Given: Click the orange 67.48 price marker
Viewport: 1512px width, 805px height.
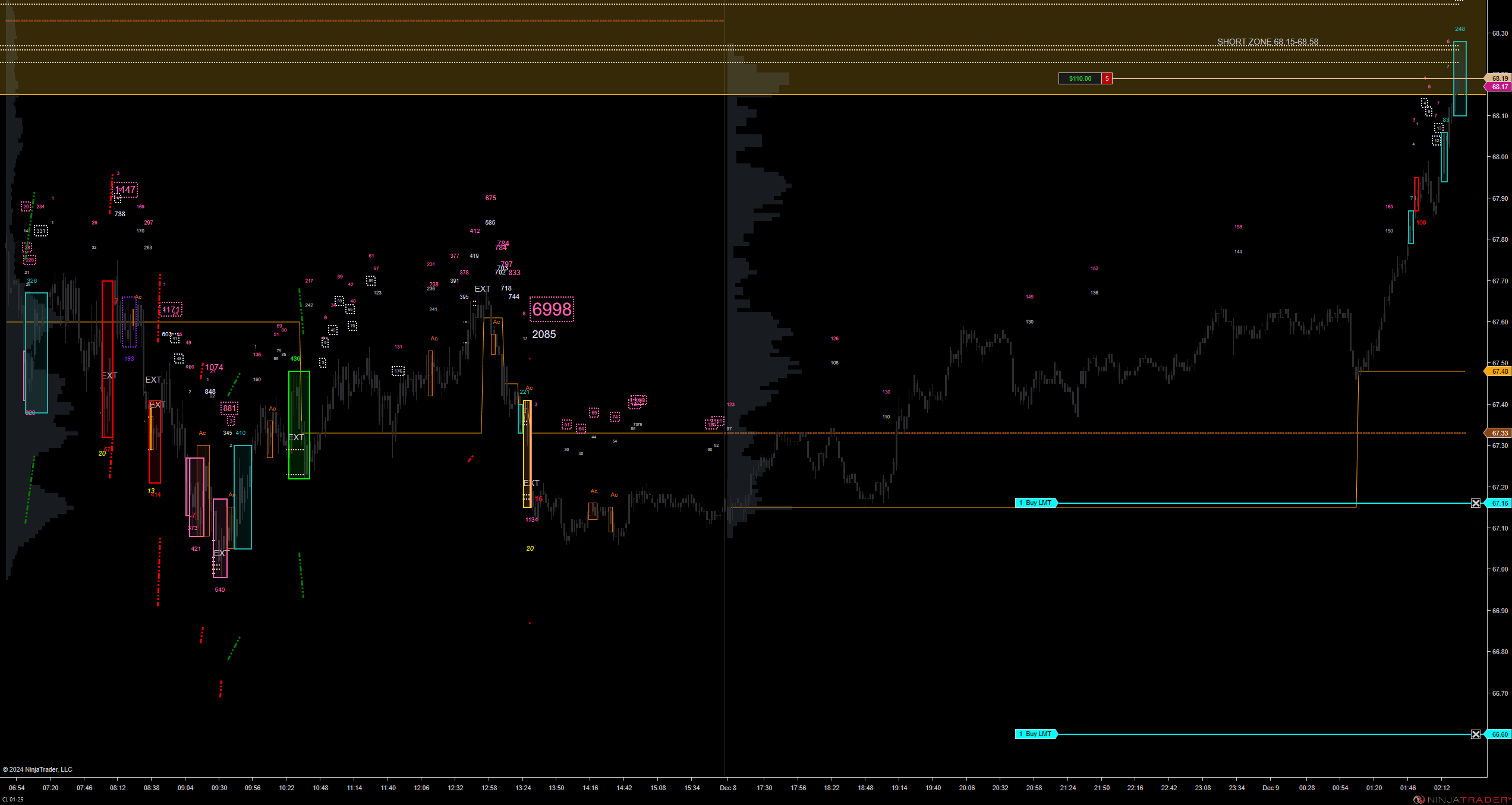Looking at the screenshot, I should click(x=1499, y=371).
